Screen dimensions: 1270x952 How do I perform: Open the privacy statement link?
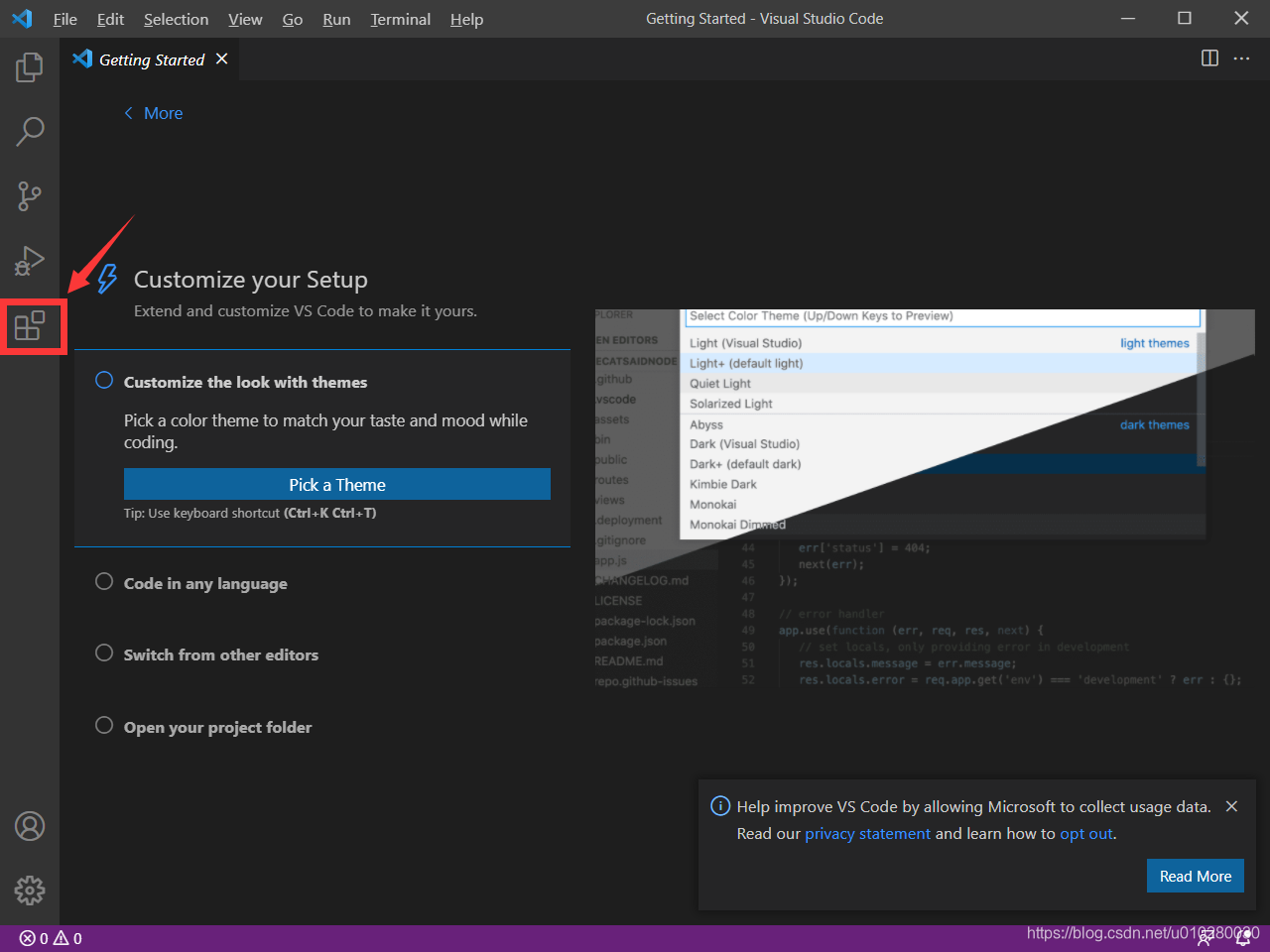867,833
